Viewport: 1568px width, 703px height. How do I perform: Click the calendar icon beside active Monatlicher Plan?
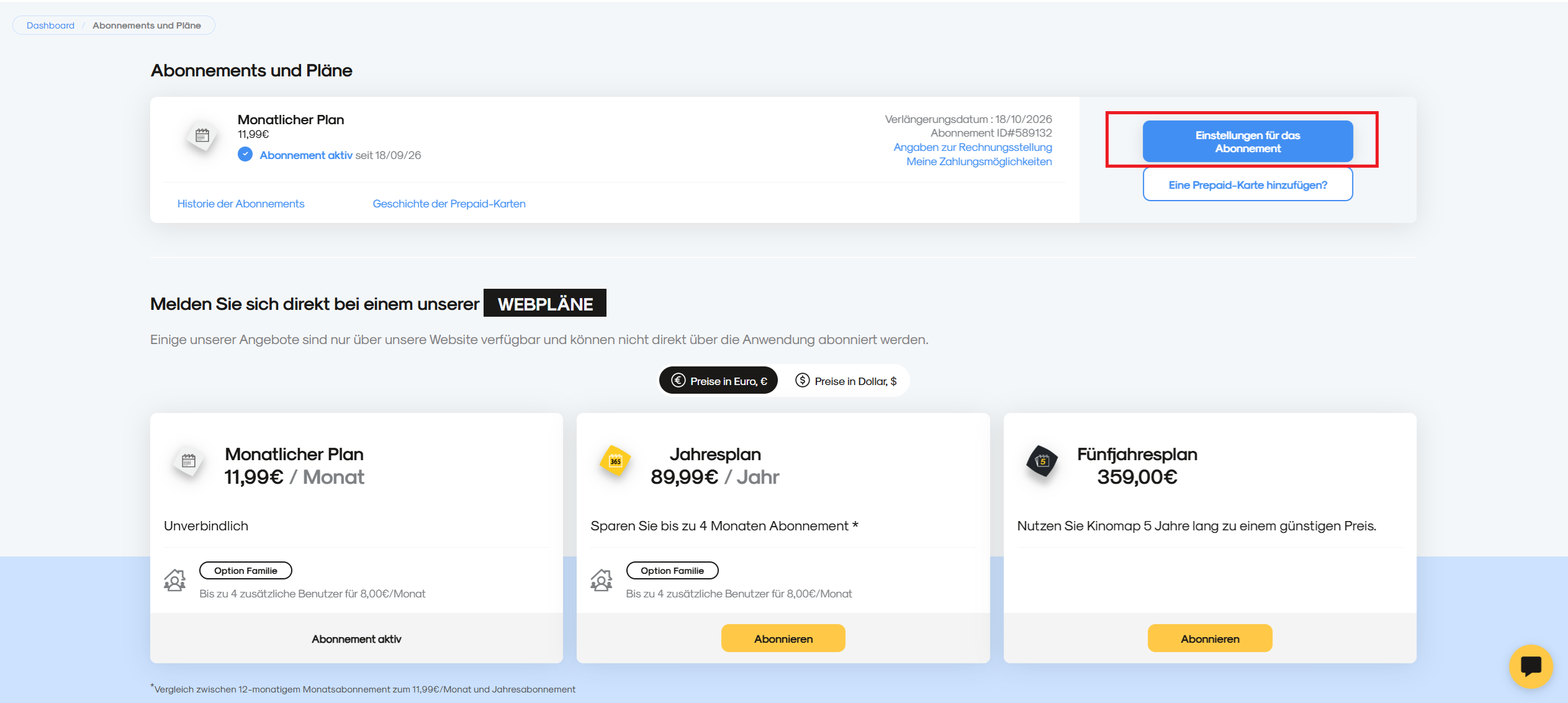202,136
